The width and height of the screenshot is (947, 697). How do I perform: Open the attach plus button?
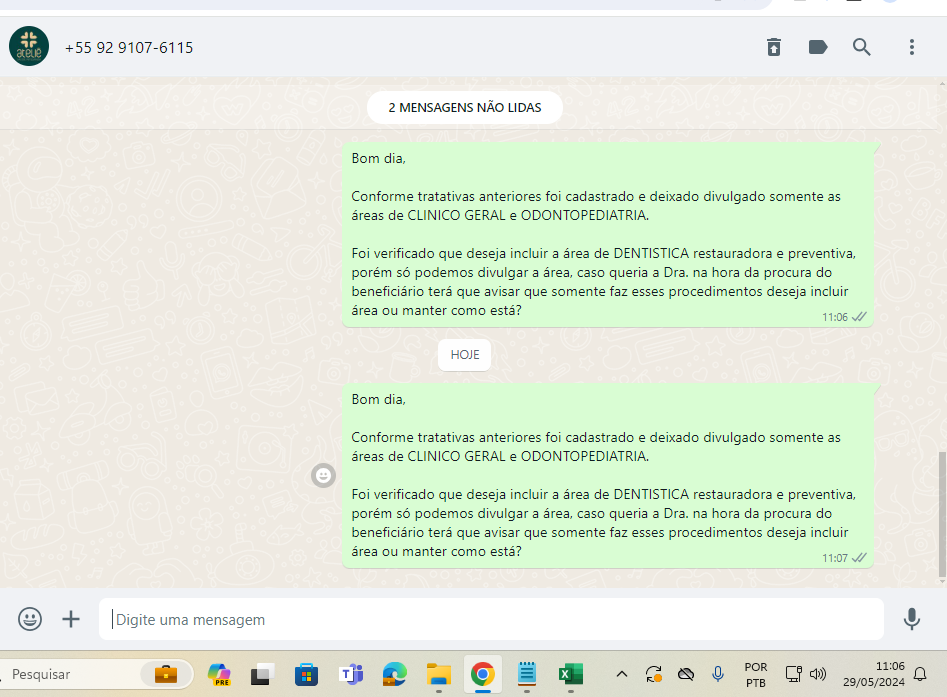point(71,619)
